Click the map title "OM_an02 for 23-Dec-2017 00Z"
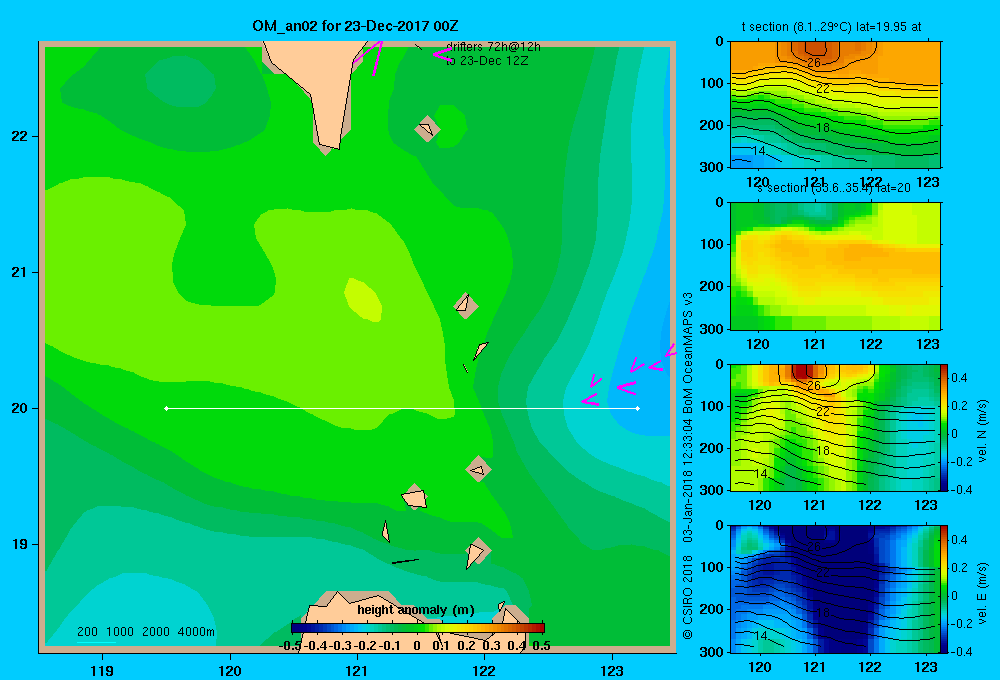 tap(355, 26)
